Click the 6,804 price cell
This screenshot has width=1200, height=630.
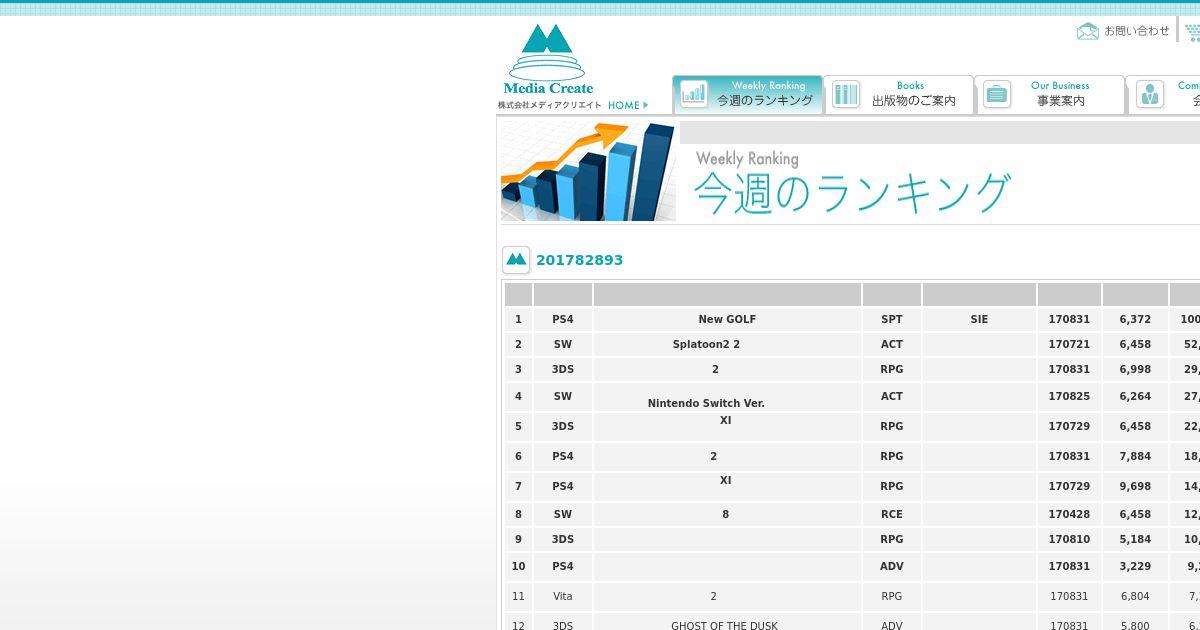tap(1135, 596)
